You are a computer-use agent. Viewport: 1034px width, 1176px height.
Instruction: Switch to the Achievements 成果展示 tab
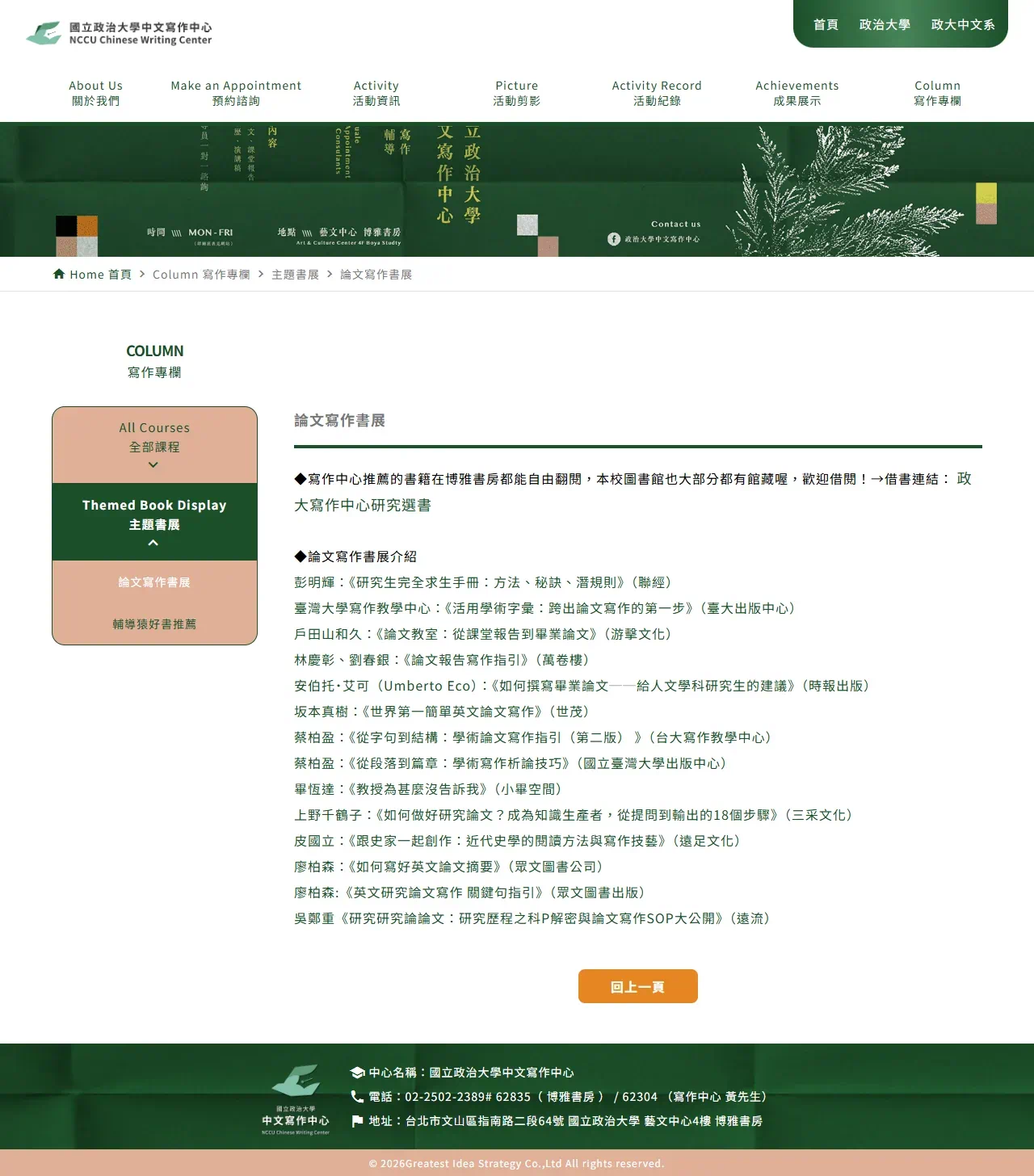797,92
